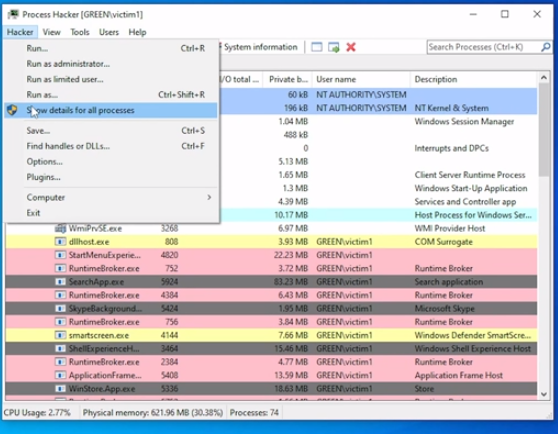This screenshot has width=558, height=434.
Task: Select SearchApp.exe process row
Action: 271,282
